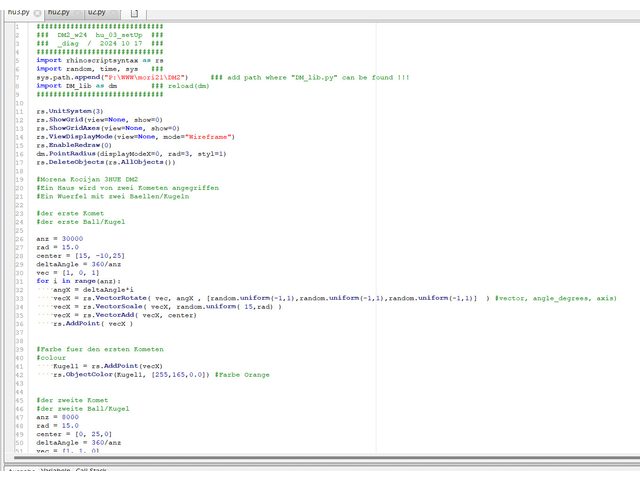640x480 pixels.
Task: Click the comment "#Farbe fuer den ersten Kometen"
Action: tap(100, 349)
